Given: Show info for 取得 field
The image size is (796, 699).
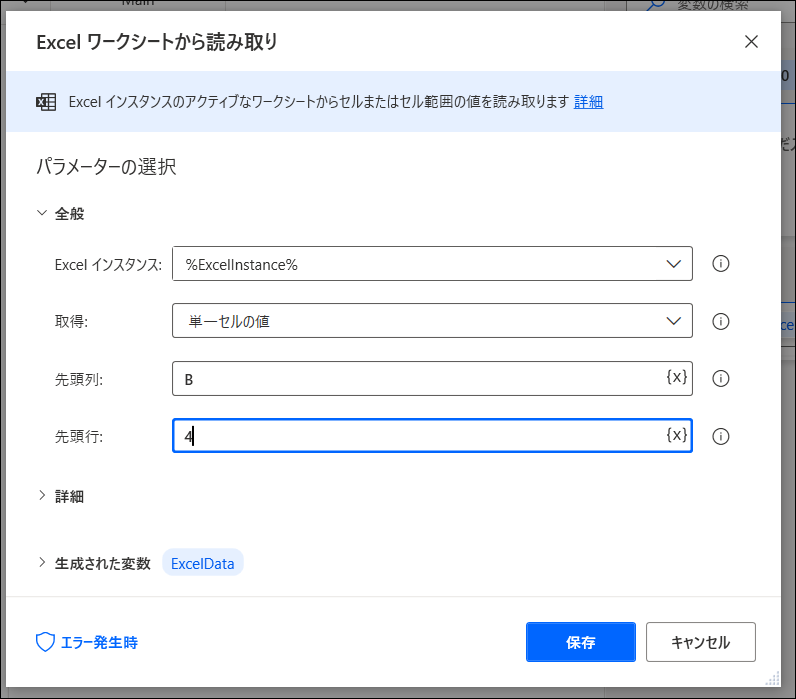Looking at the screenshot, I should (x=720, y=321).
